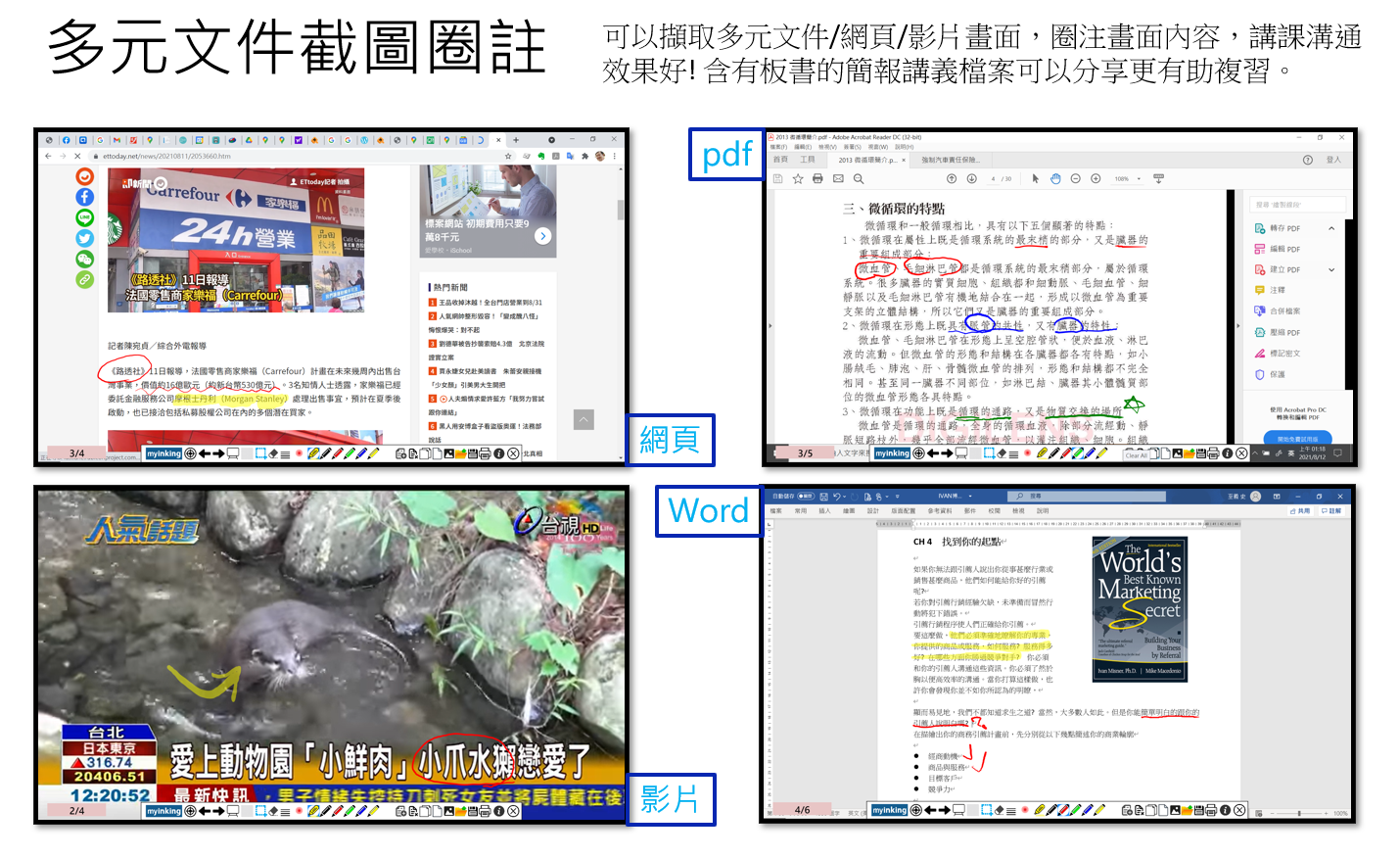Switch to the 工具 tab in Acrobat

(808, 160)
